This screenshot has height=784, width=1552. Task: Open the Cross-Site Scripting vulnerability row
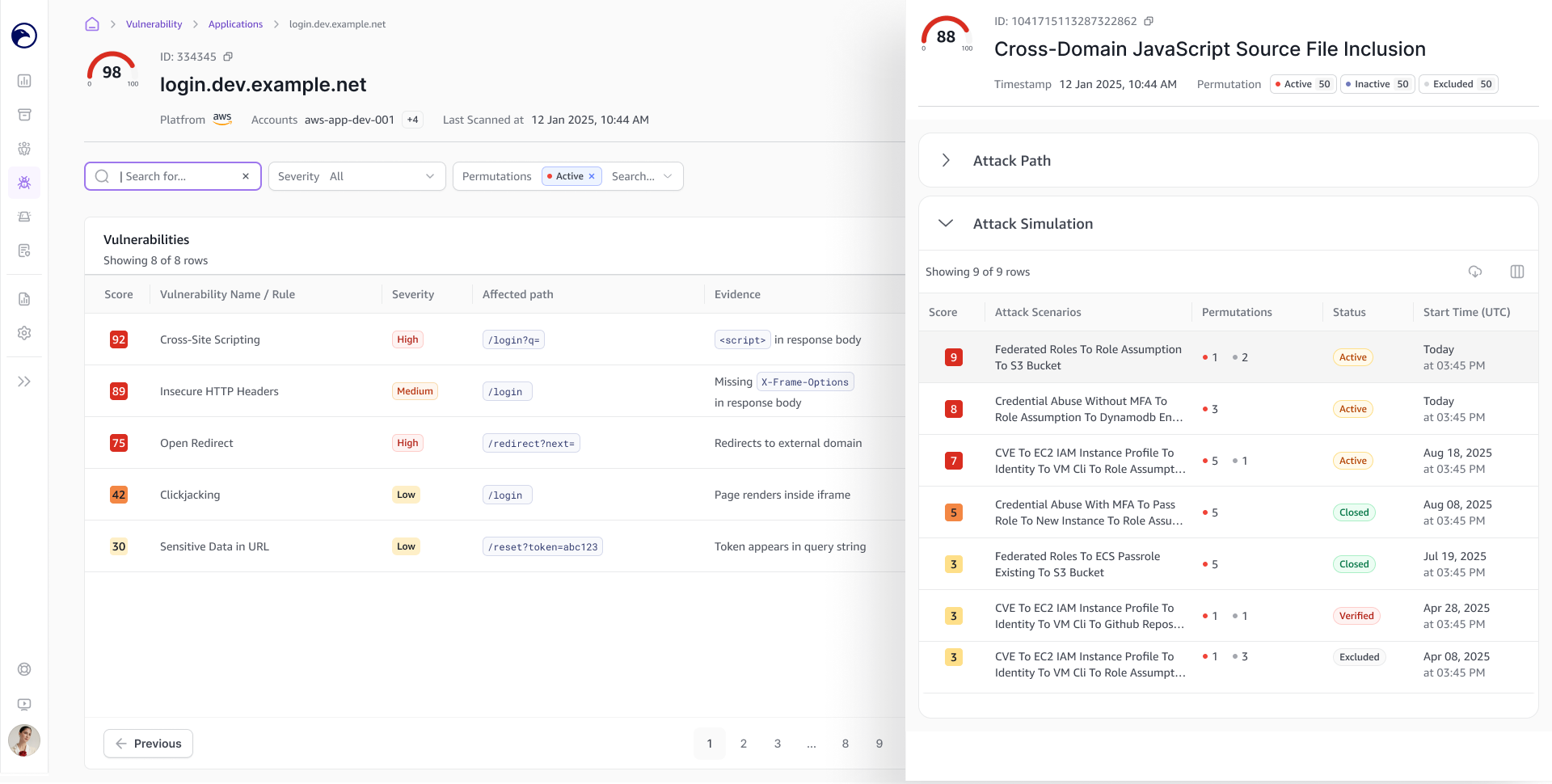pyautogui.click(x=495, y=339)
